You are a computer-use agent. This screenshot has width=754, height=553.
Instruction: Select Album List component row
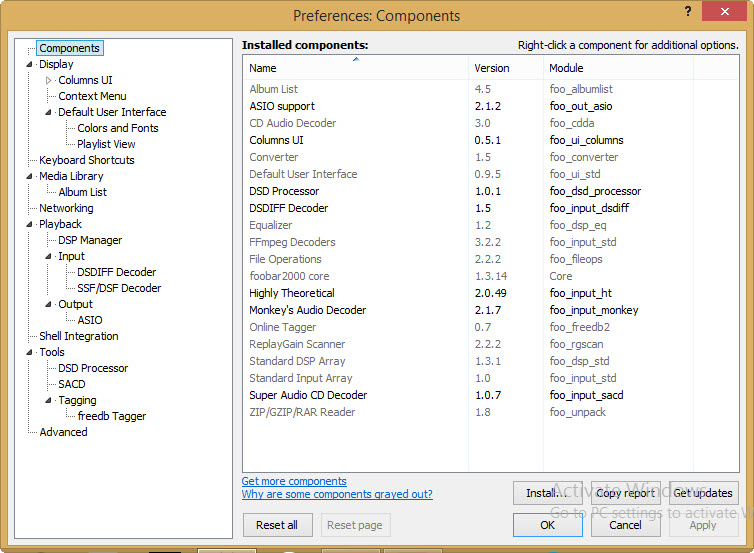click(x=490, y=89)
